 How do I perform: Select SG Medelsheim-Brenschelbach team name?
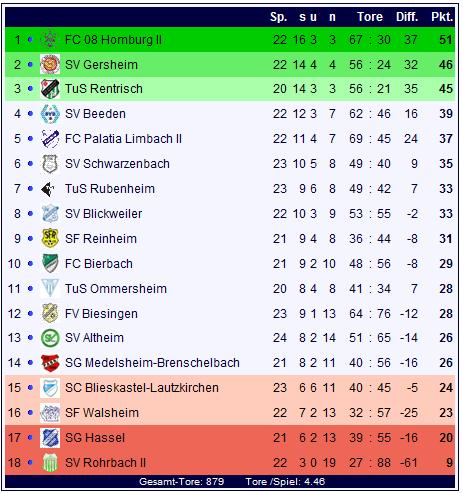(152, 363)
